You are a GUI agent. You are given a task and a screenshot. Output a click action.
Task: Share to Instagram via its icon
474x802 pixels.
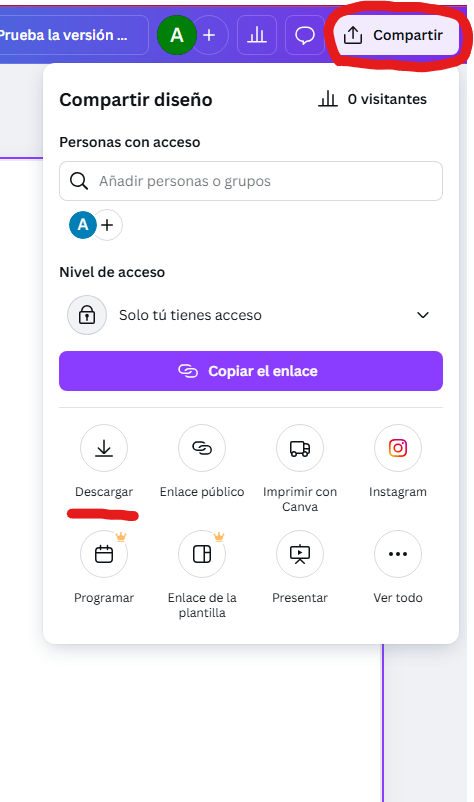coord(398,448)
